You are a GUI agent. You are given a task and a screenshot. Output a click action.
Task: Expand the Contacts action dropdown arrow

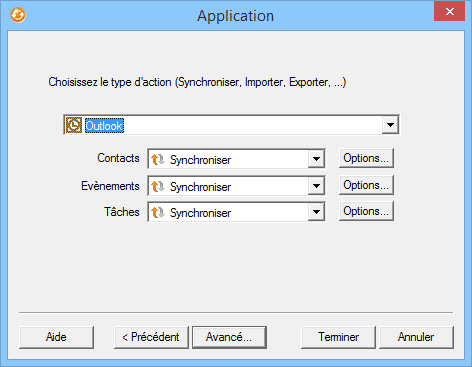(316, 159)
